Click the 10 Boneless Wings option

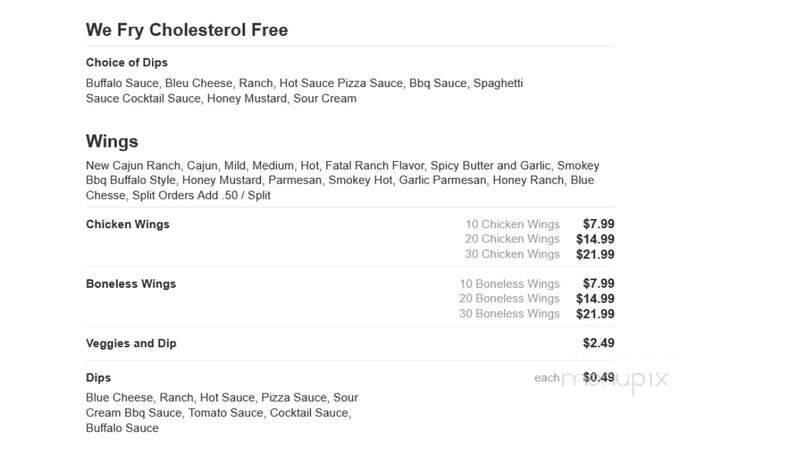(x=510, y=284)
